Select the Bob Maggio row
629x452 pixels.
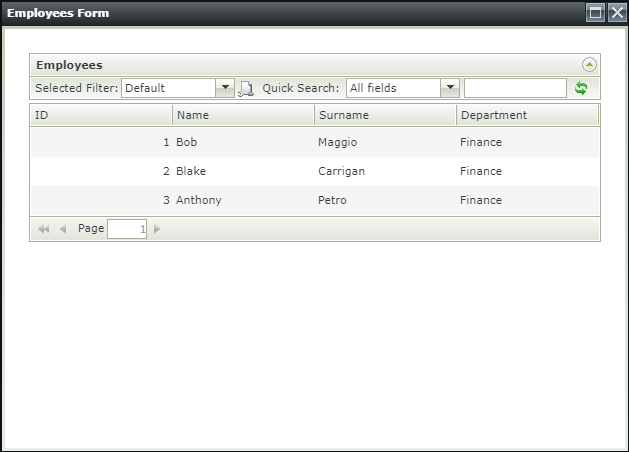pyautogui.click(x=314, y=142)
